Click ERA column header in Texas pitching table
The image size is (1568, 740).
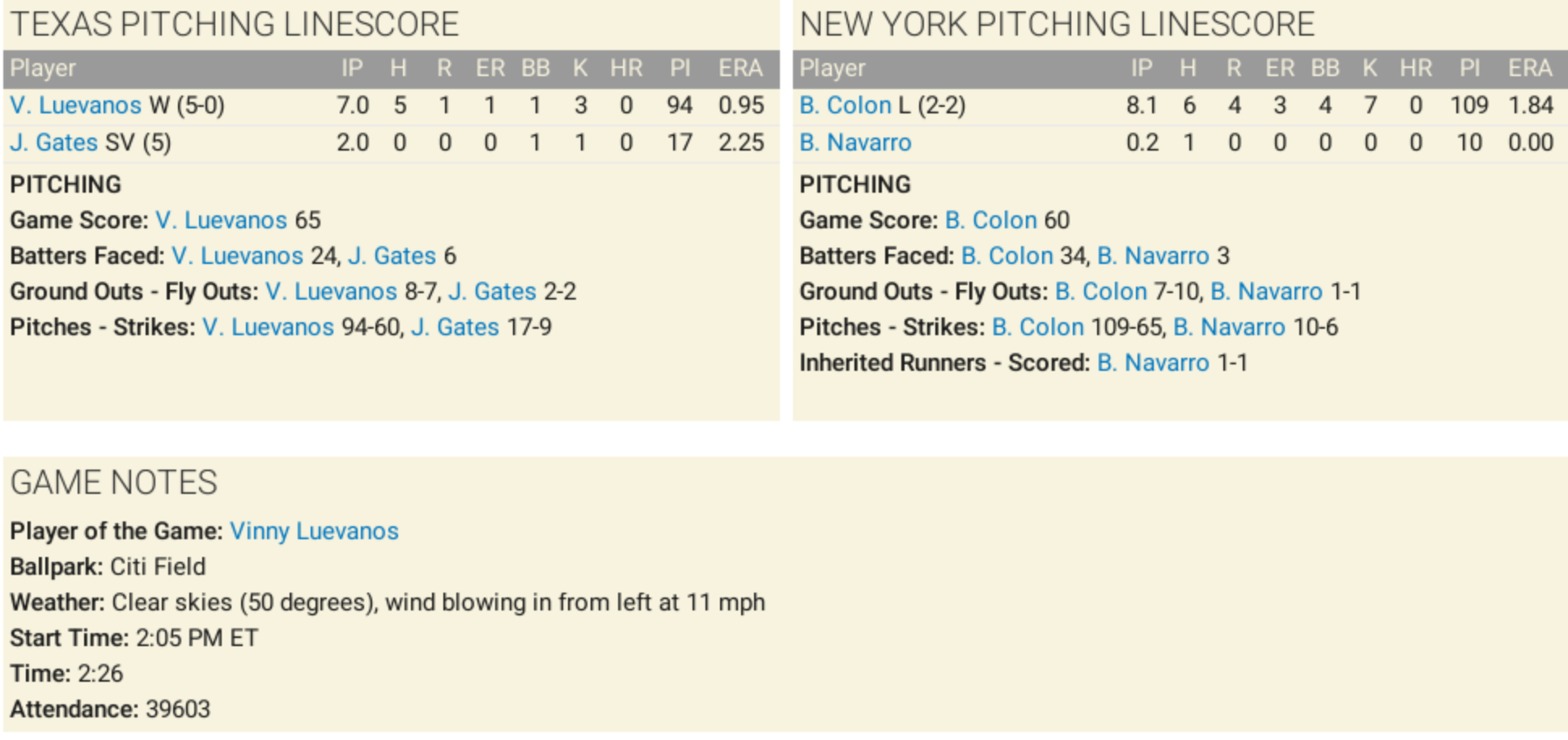tap(740, 69)
